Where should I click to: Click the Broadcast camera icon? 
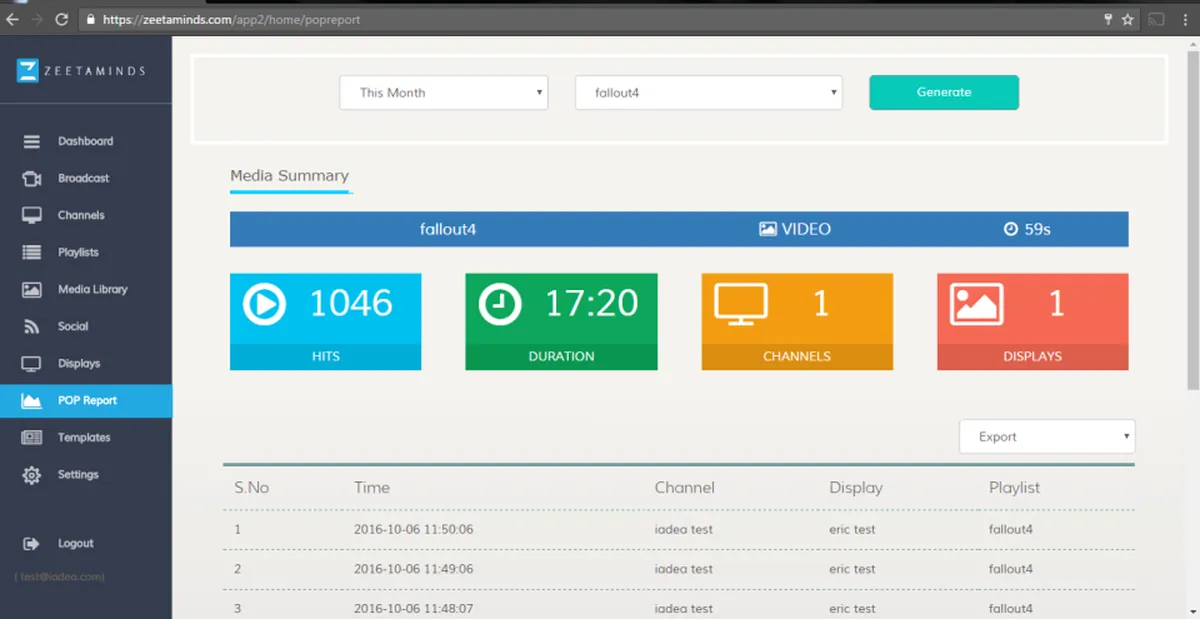point(32,179)
